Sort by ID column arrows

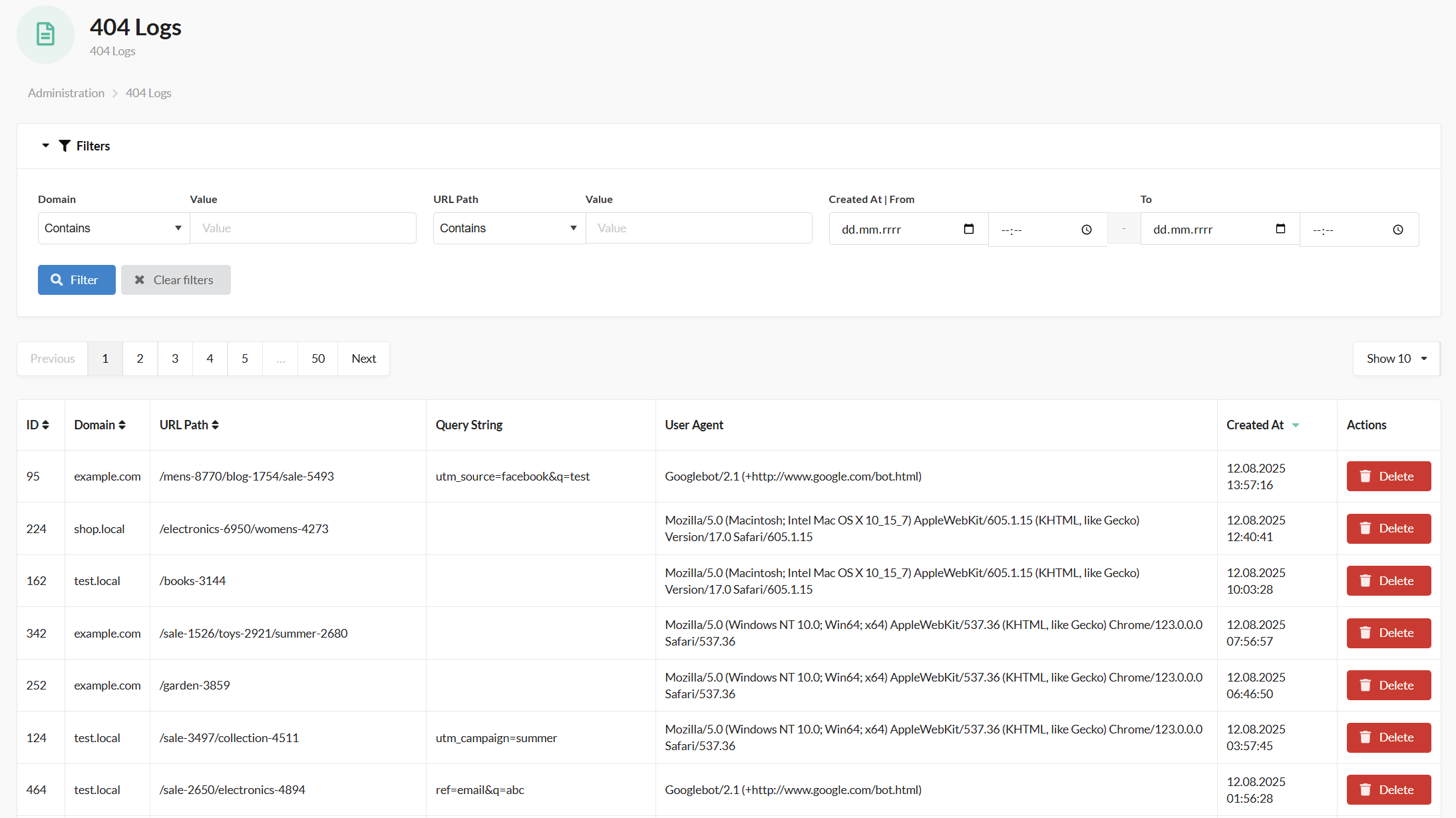tap(45, 425)
